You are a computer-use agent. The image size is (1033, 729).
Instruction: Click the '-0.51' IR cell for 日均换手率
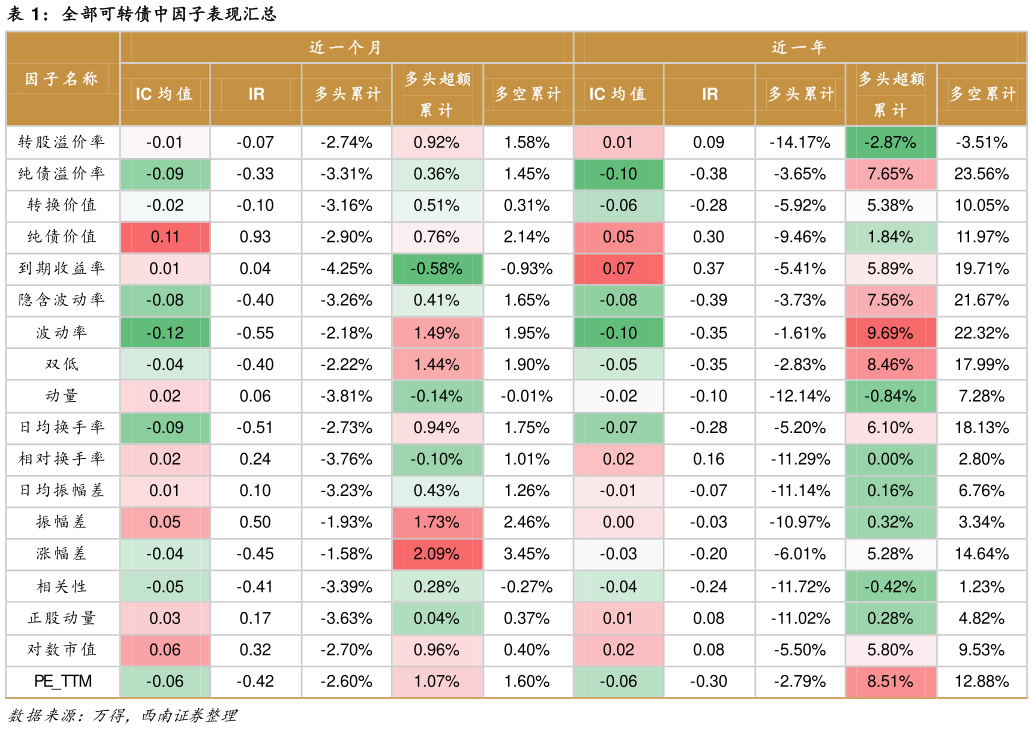point(256,428)
